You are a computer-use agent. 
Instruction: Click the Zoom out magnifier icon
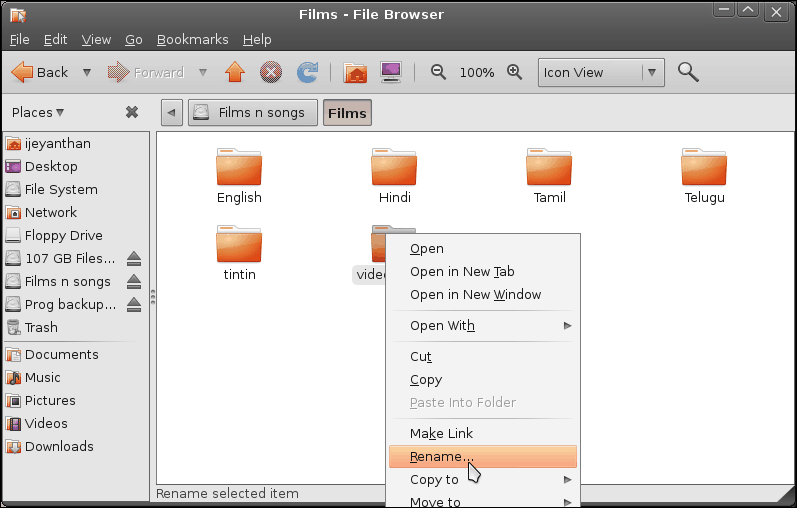coord(438,72)
